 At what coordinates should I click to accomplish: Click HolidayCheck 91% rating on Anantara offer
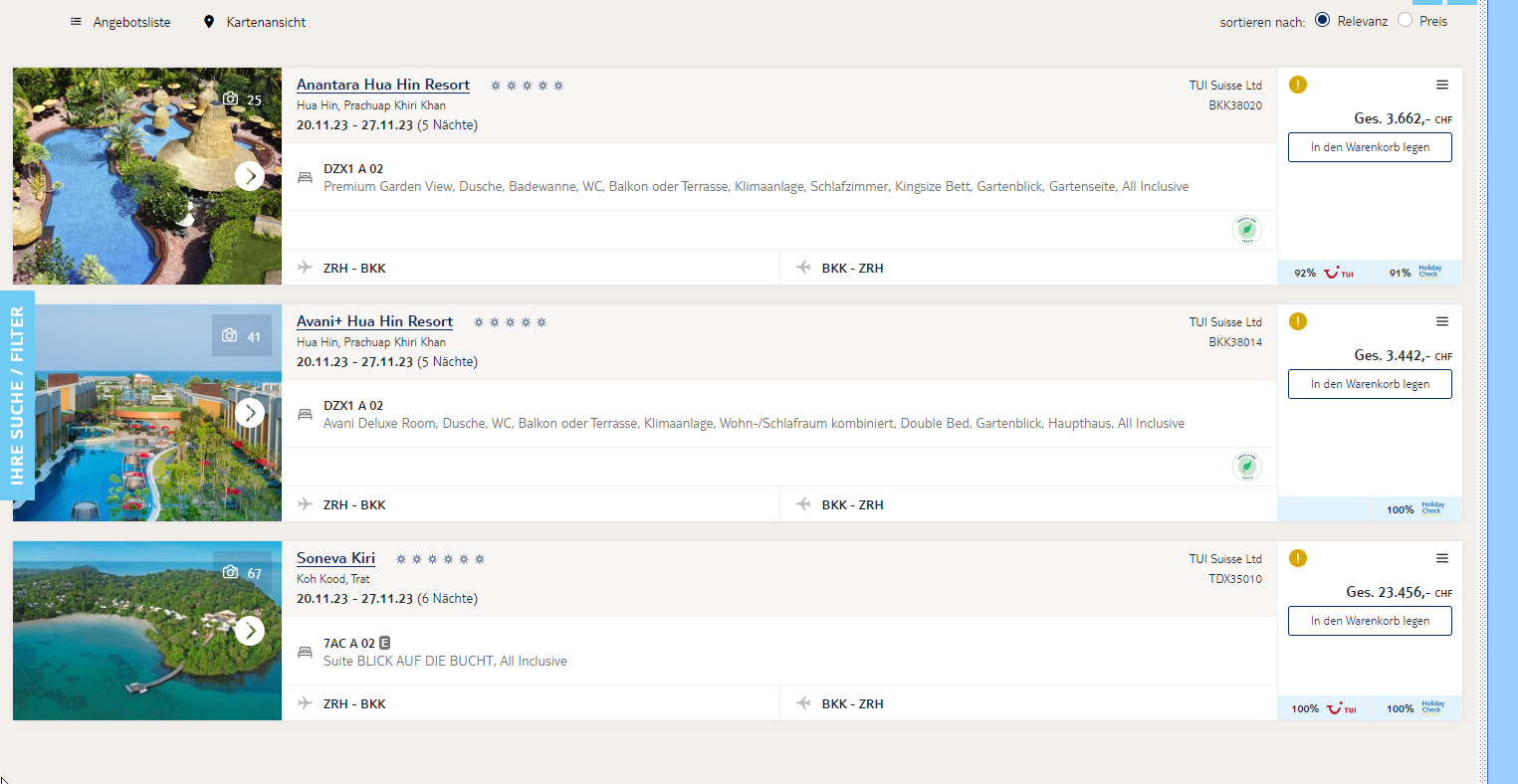pyautogui.click(x=1415, y=273)
